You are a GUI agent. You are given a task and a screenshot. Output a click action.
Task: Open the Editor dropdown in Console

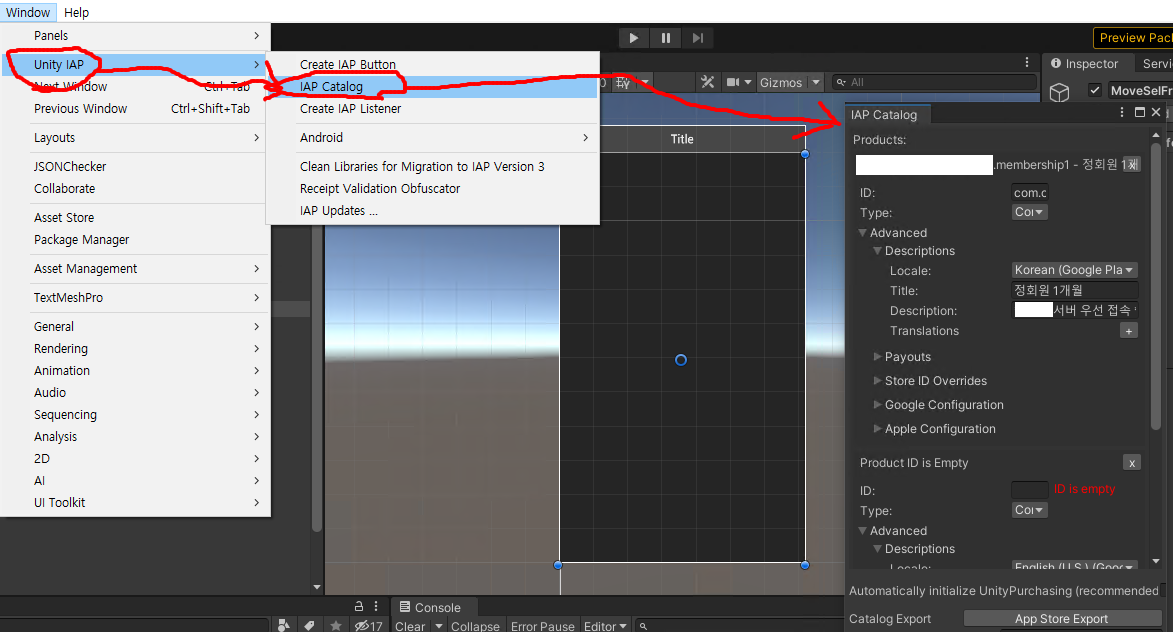605,626
